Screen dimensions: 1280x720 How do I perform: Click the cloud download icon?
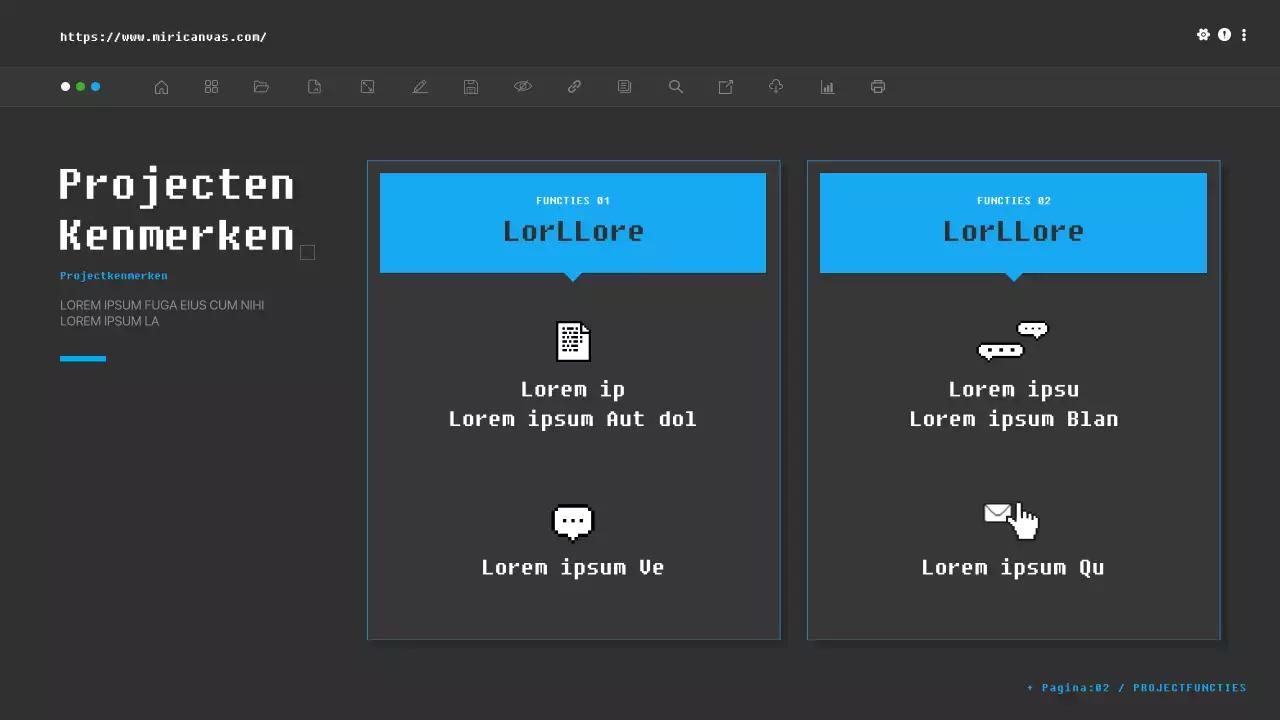[x=776, y=87]
